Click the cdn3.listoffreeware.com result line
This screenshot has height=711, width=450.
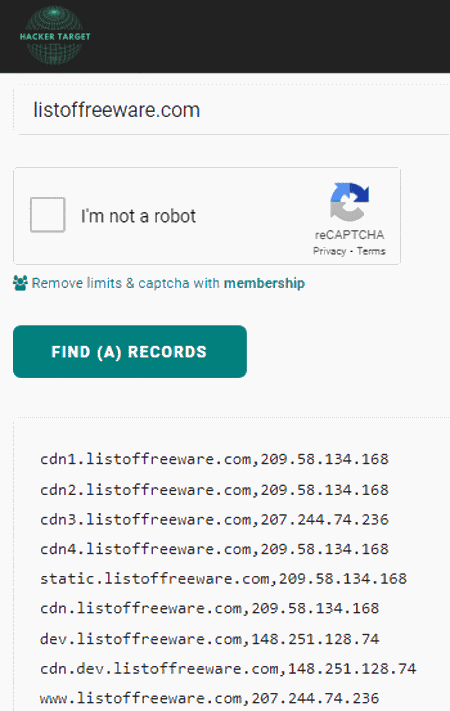coord(214,519)
